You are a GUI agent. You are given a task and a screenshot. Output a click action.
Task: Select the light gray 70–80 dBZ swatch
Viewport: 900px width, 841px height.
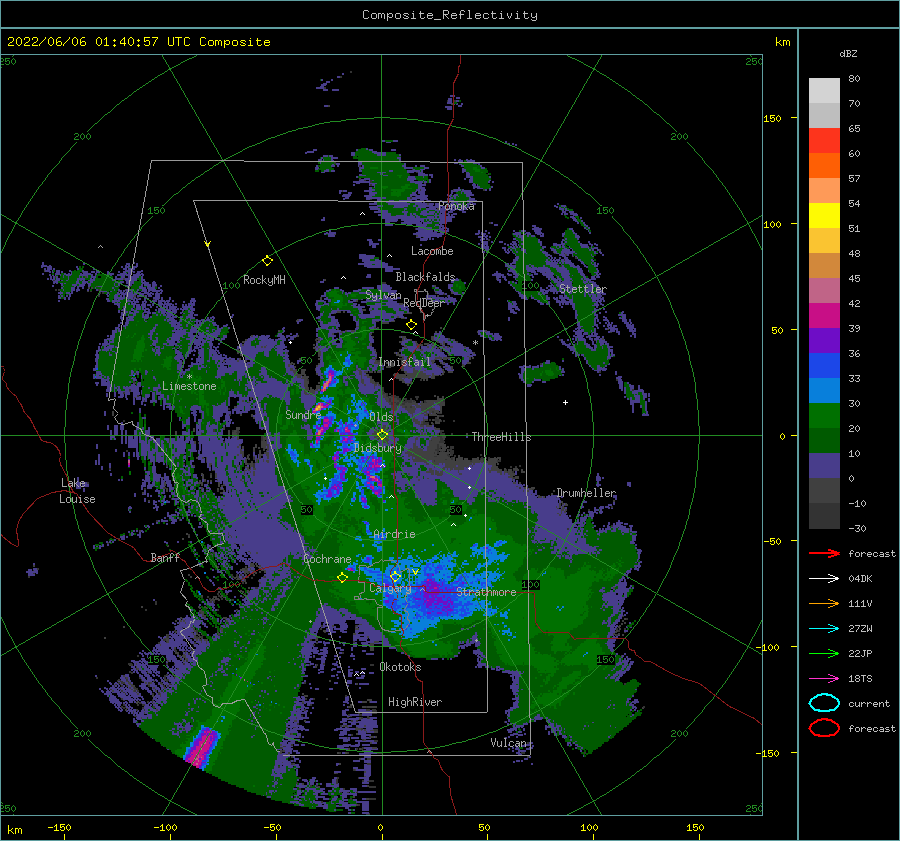[824, 91]
